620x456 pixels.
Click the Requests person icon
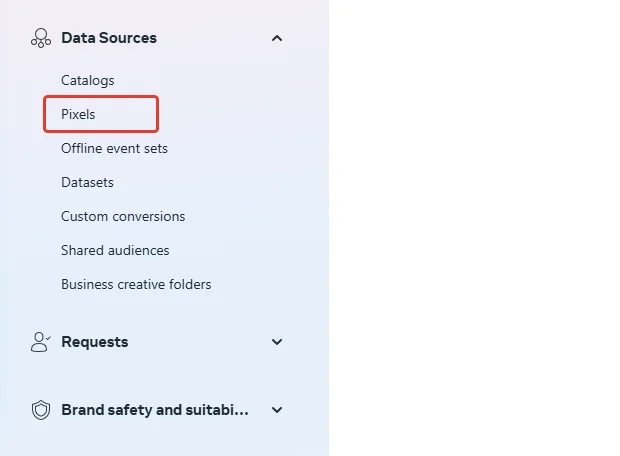point(40,342)
